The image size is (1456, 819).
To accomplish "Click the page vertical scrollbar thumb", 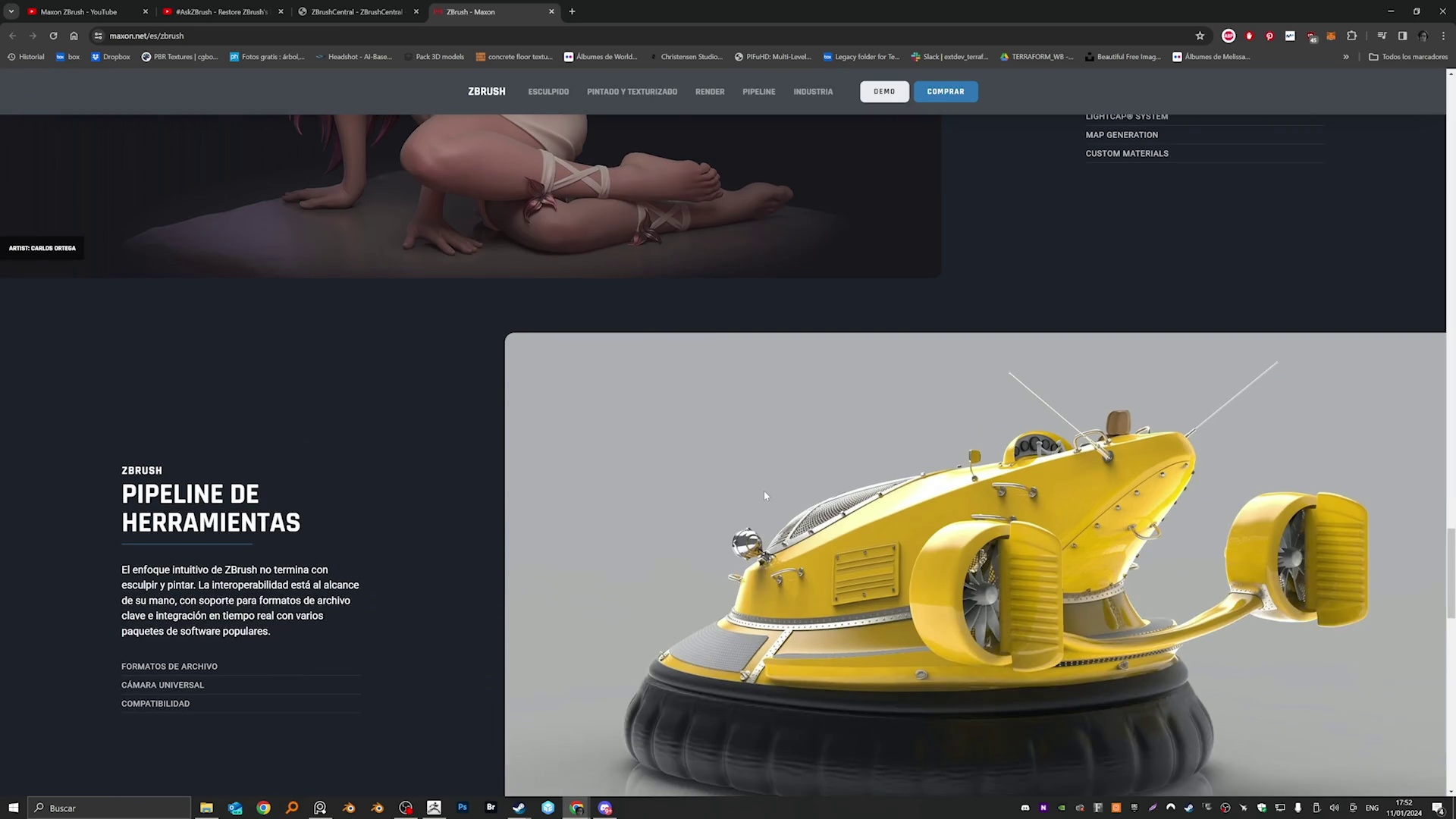I will tap(1451, 573).
